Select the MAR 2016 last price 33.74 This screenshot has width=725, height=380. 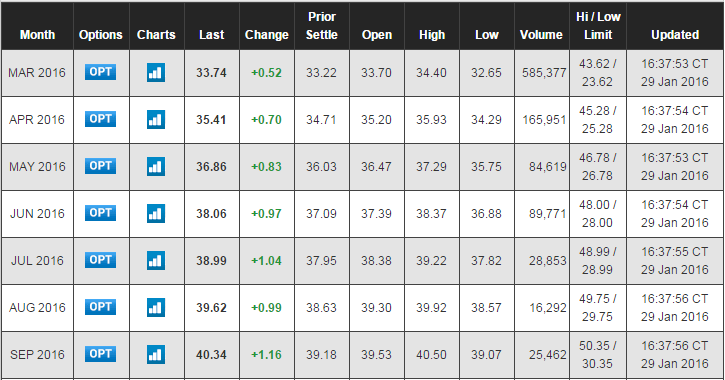pyautogui.click(x=211, y=73)
